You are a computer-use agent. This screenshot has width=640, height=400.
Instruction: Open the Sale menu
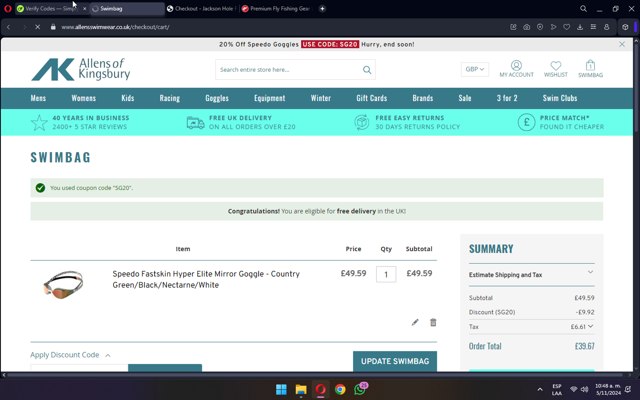(464, 98)
